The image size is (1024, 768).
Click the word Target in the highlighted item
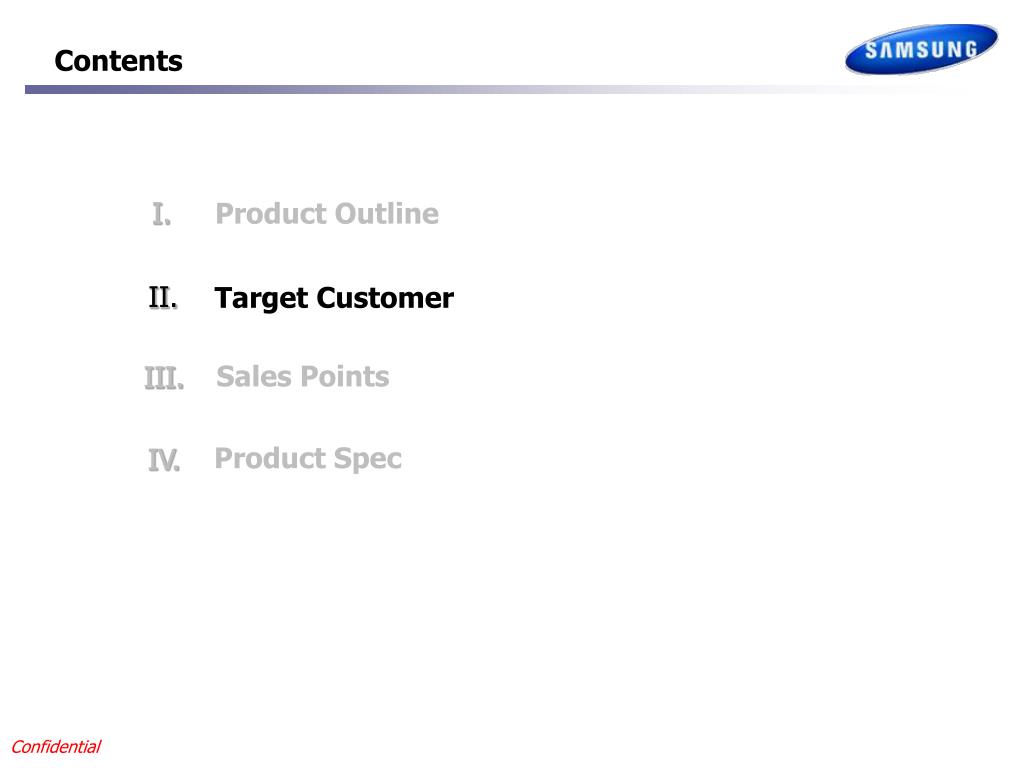point(261,299)
